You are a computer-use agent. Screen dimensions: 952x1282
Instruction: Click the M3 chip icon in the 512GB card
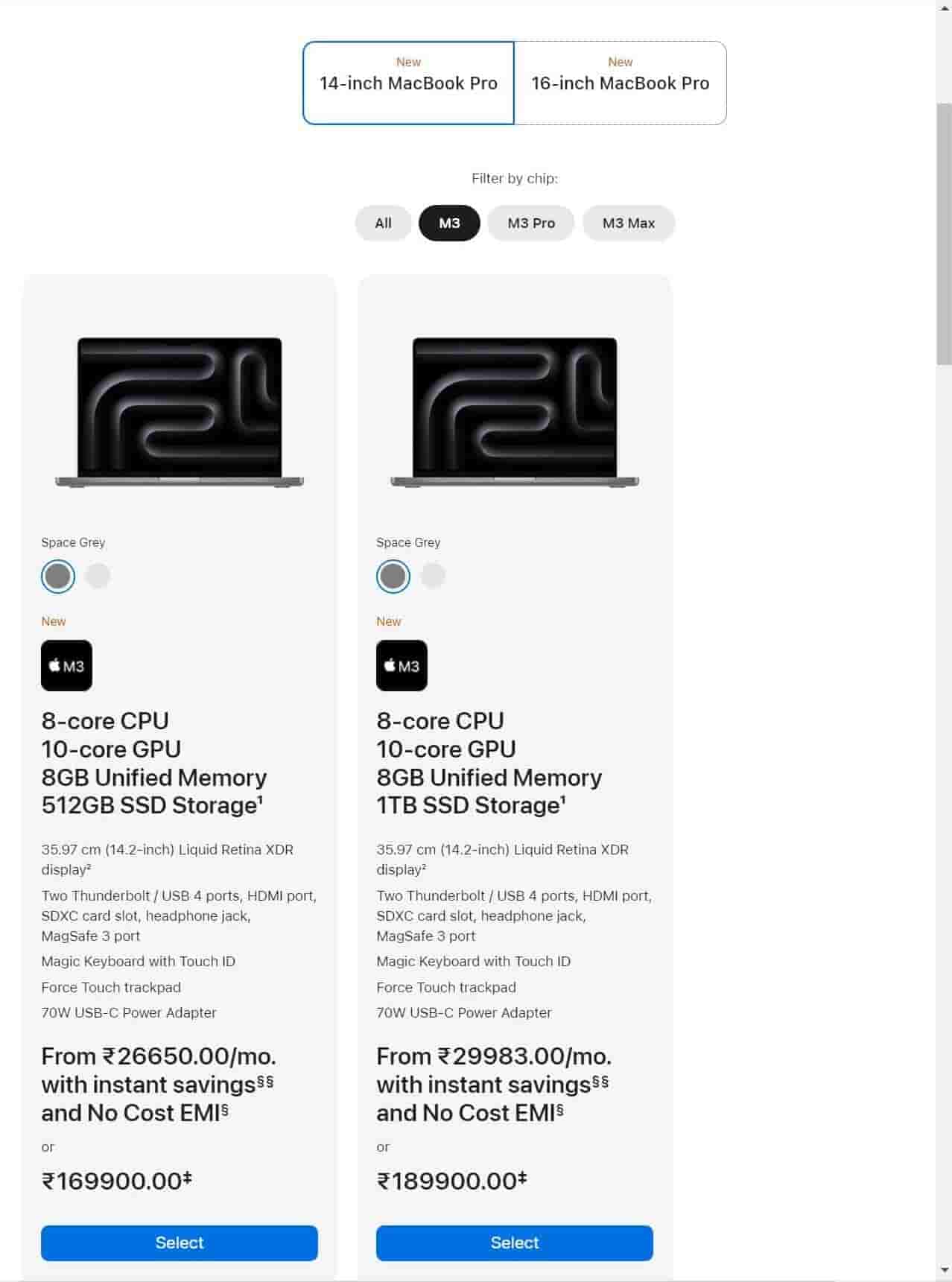[x=67, y=665]
